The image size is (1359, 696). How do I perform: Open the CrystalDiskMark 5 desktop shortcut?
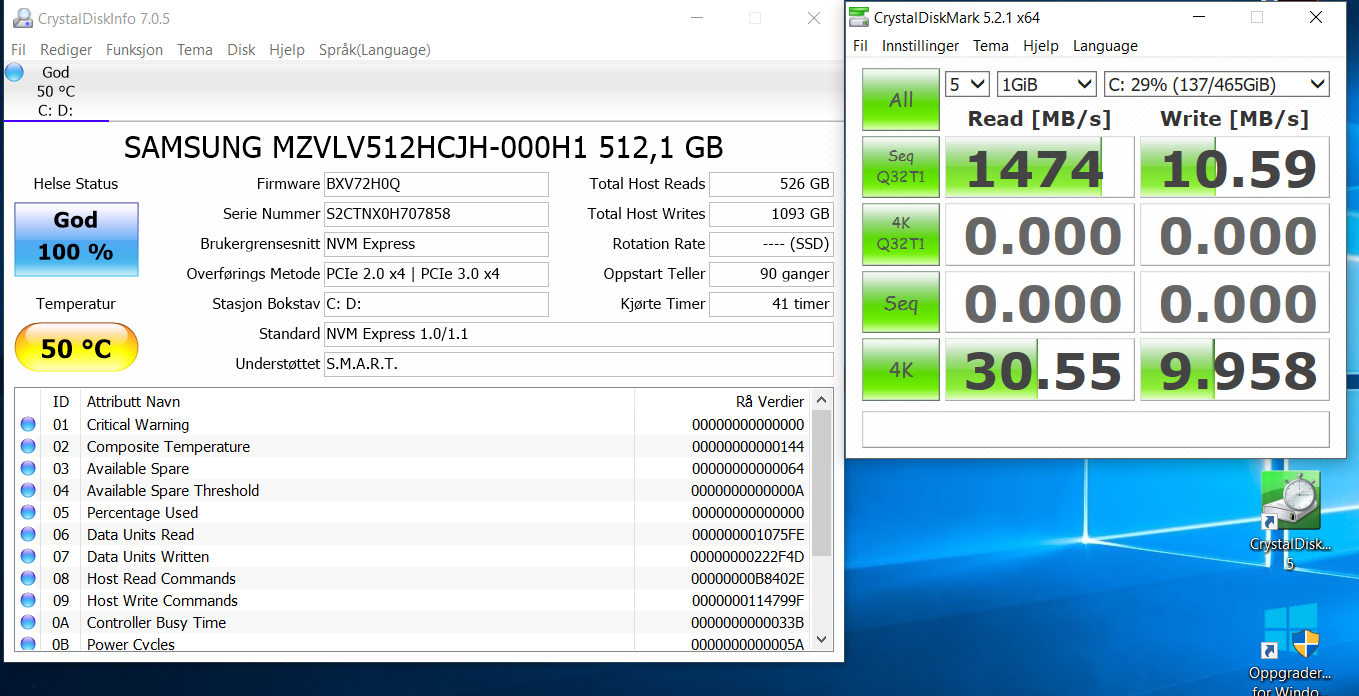point(1290,520)
